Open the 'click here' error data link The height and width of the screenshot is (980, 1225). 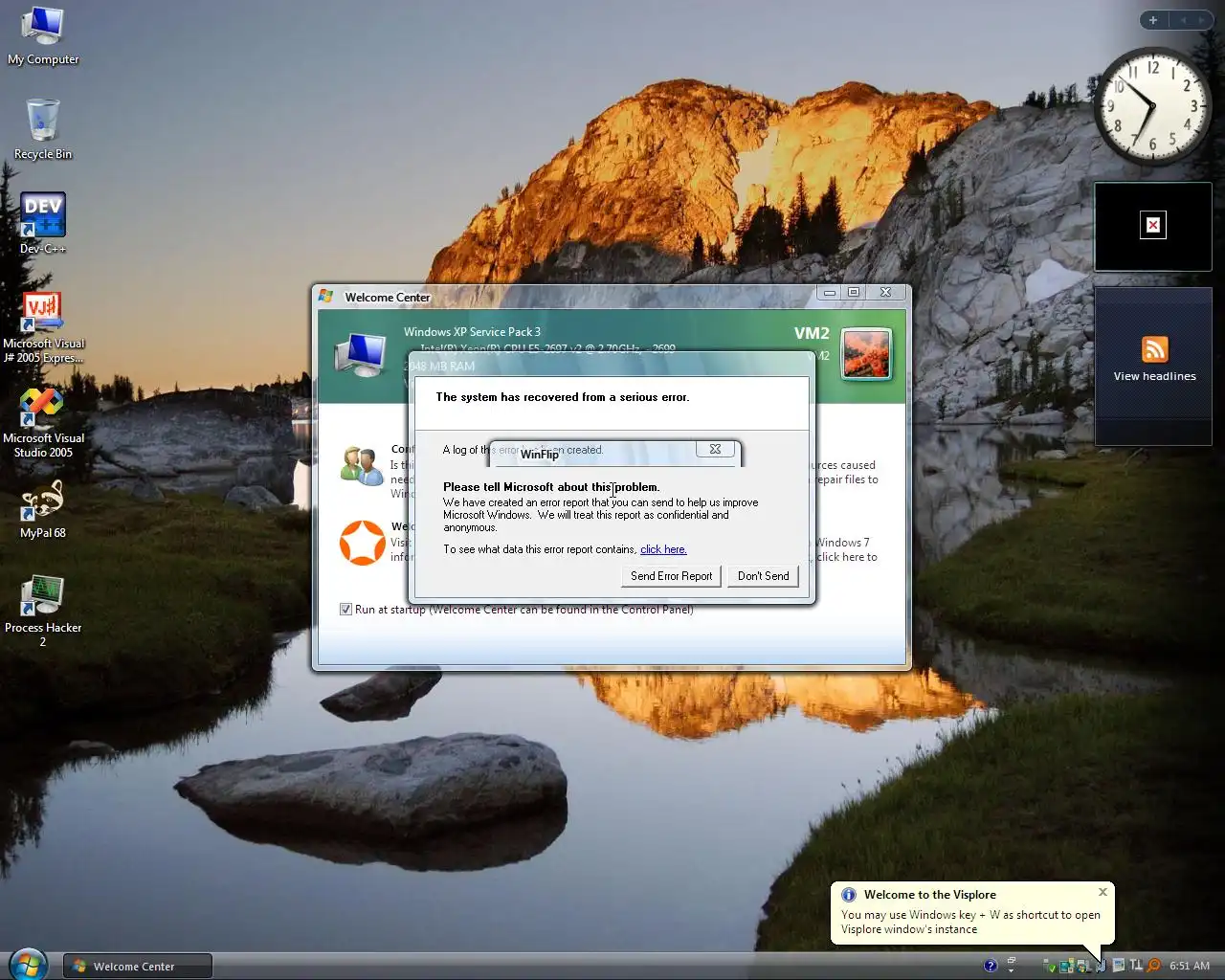[x=663, y=549]
